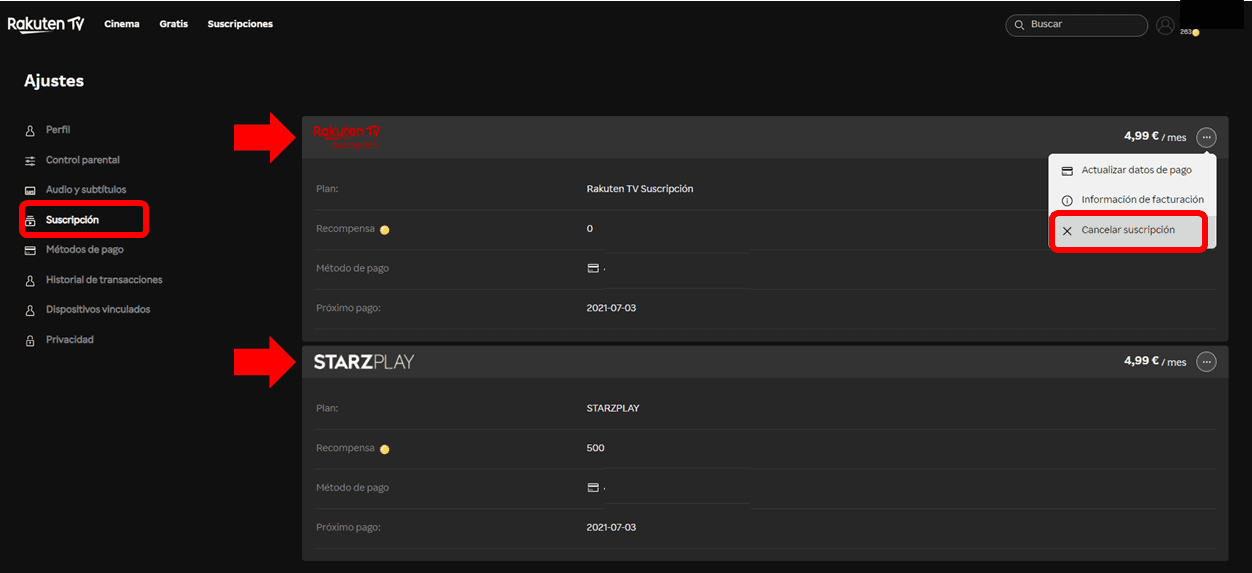Click the Historial de transacciones icon

(30, 281)
